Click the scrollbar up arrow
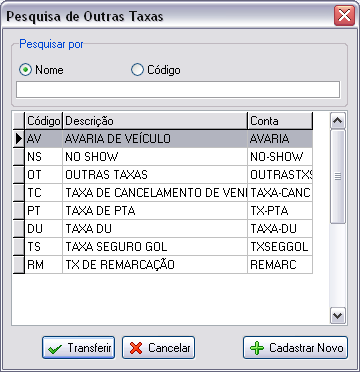 point(338,120)
